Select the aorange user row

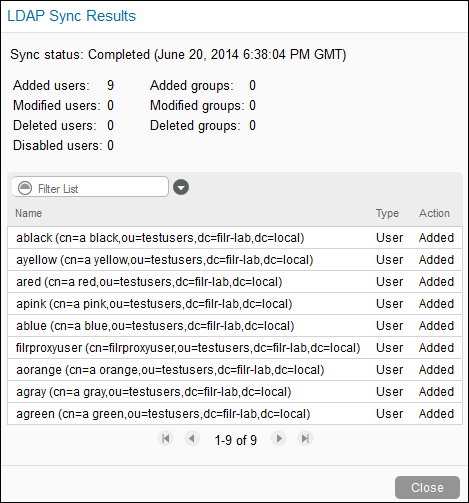coord(235,370)
